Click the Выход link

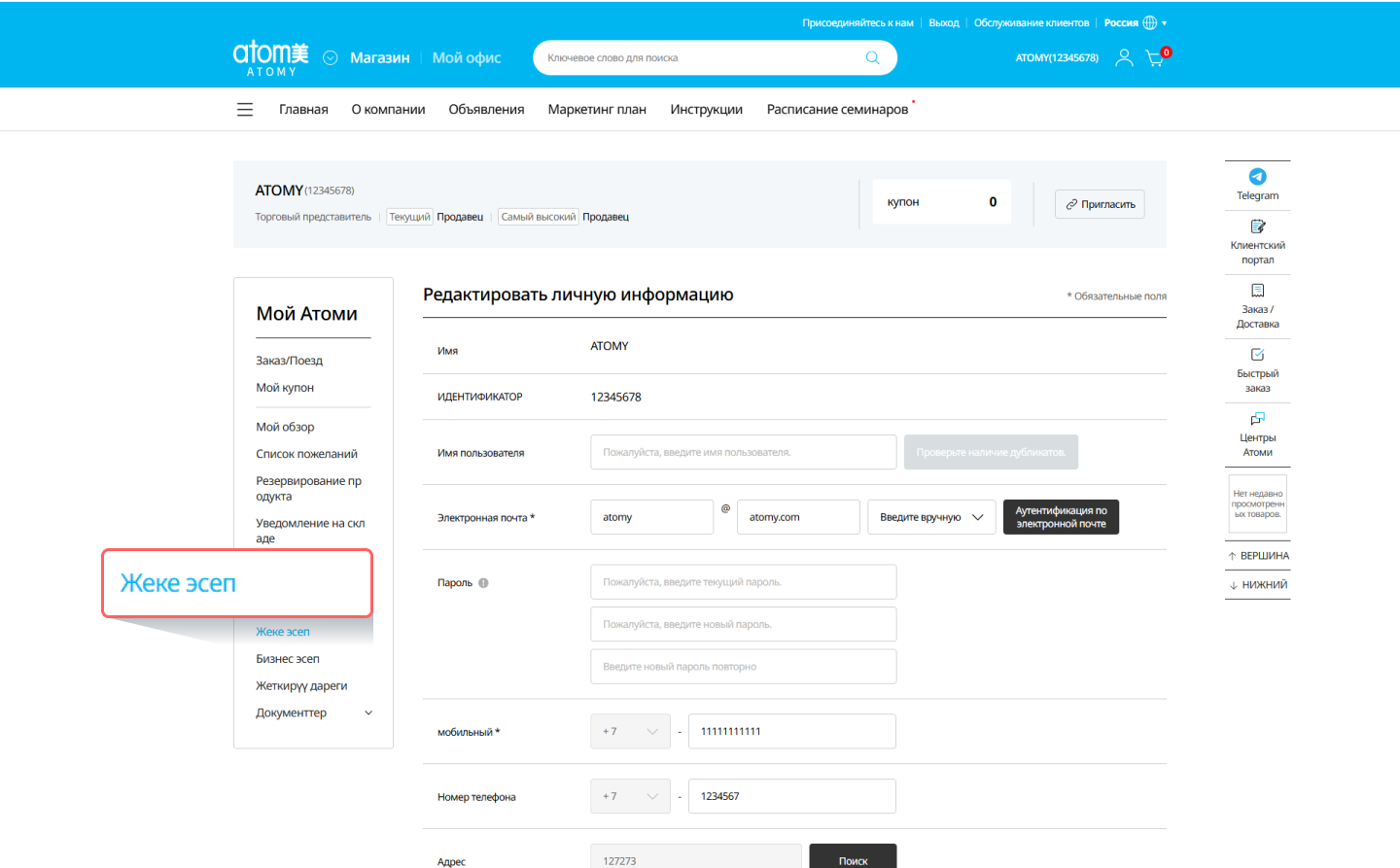(x=944, y=22)
